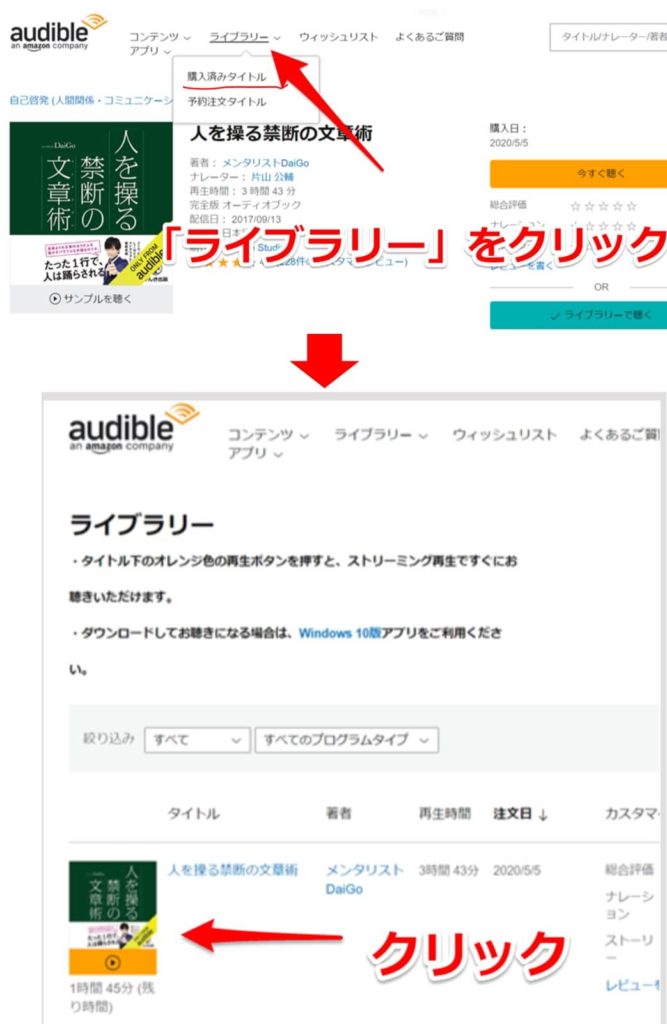Click the orange 今すぐ聴く button
This screenshot has width=667, height=1024.
pyautogui.click(x=579, y=174)
